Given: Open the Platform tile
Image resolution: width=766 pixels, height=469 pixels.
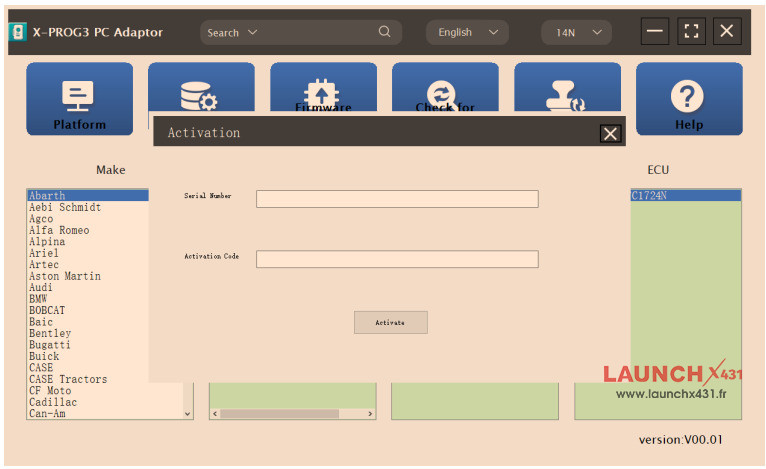Looking at the screenshot, I should 79,99.
